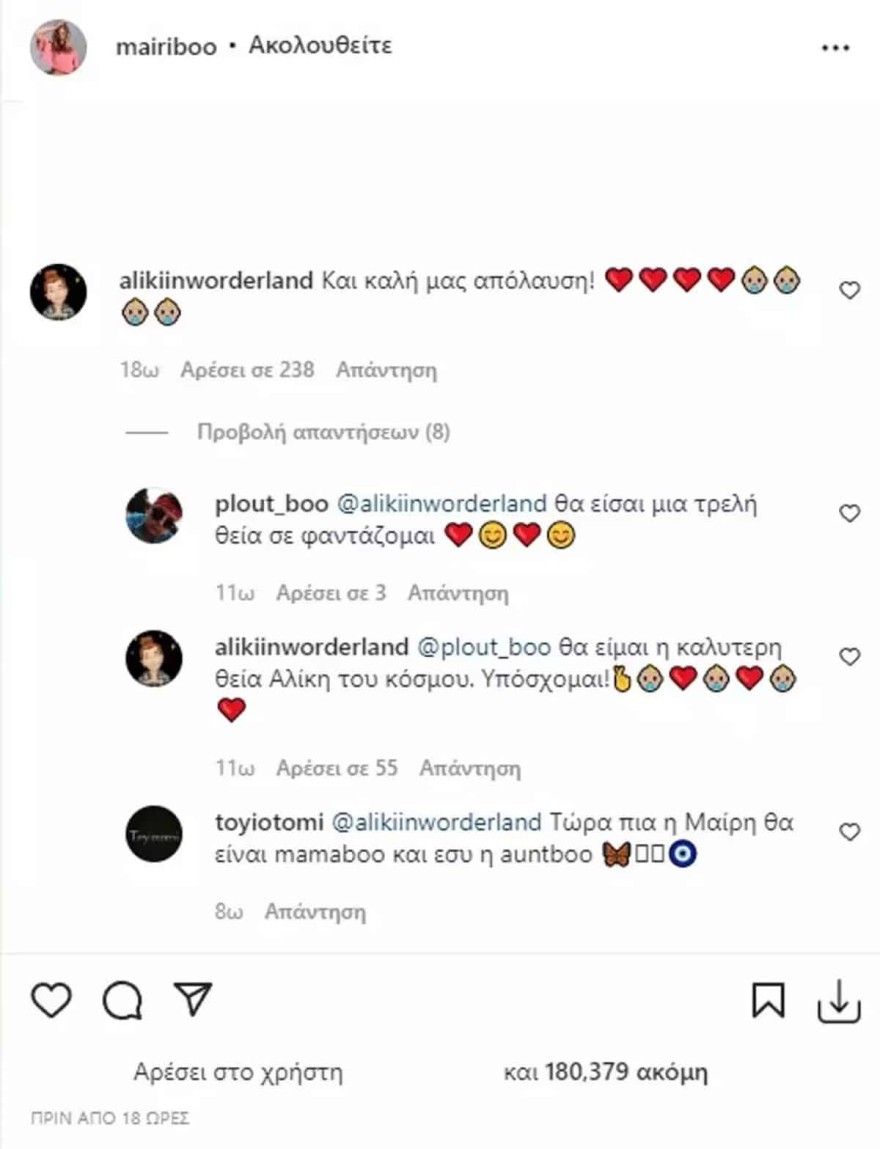Open mairiboo's profile picture avatar

point(58,47)
